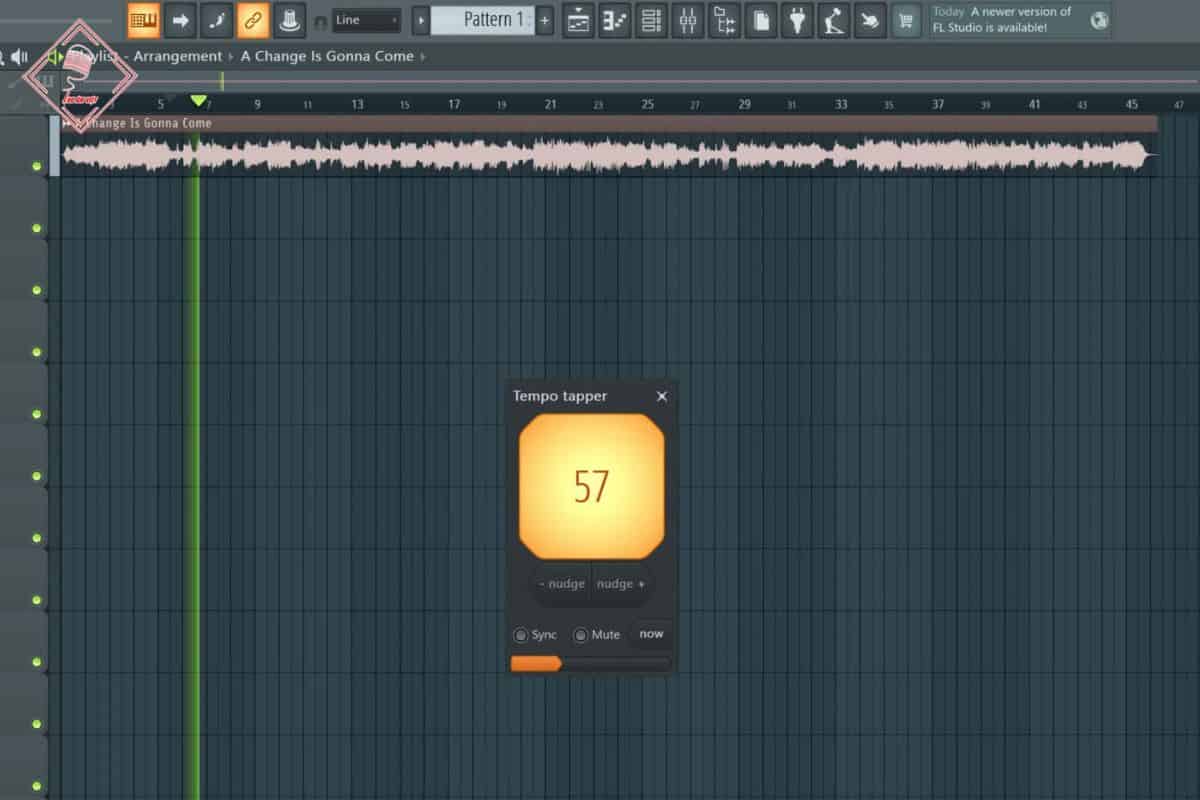Enable Mute in the Tempo tapper
1200x800 pixels.
581,634
